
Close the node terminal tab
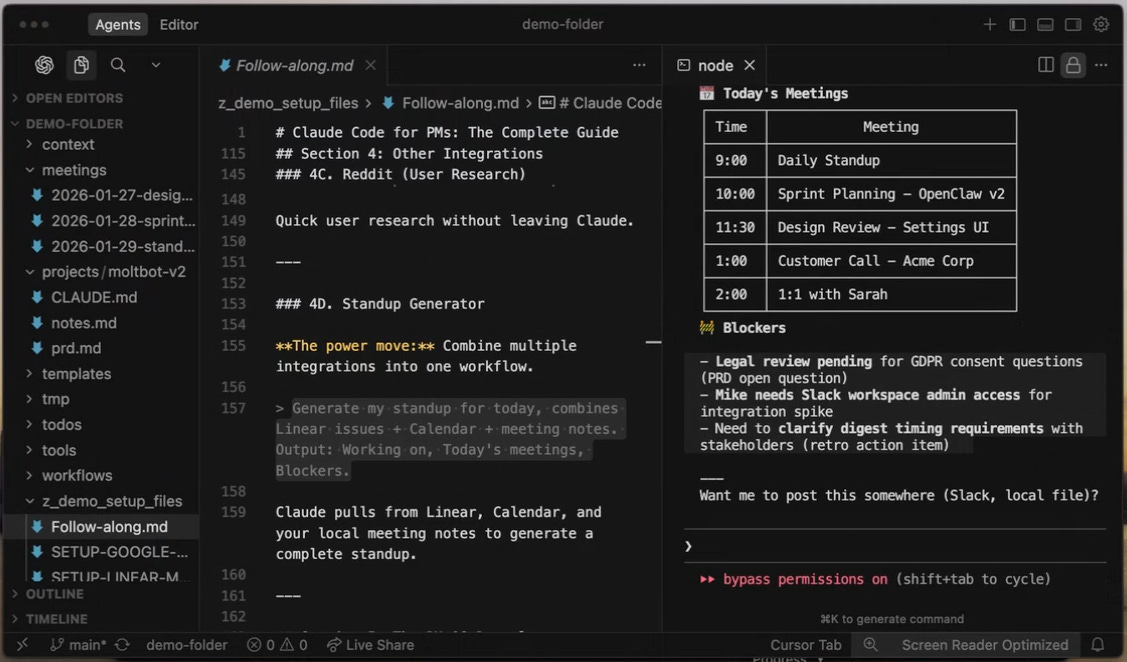tap(750, 65)
